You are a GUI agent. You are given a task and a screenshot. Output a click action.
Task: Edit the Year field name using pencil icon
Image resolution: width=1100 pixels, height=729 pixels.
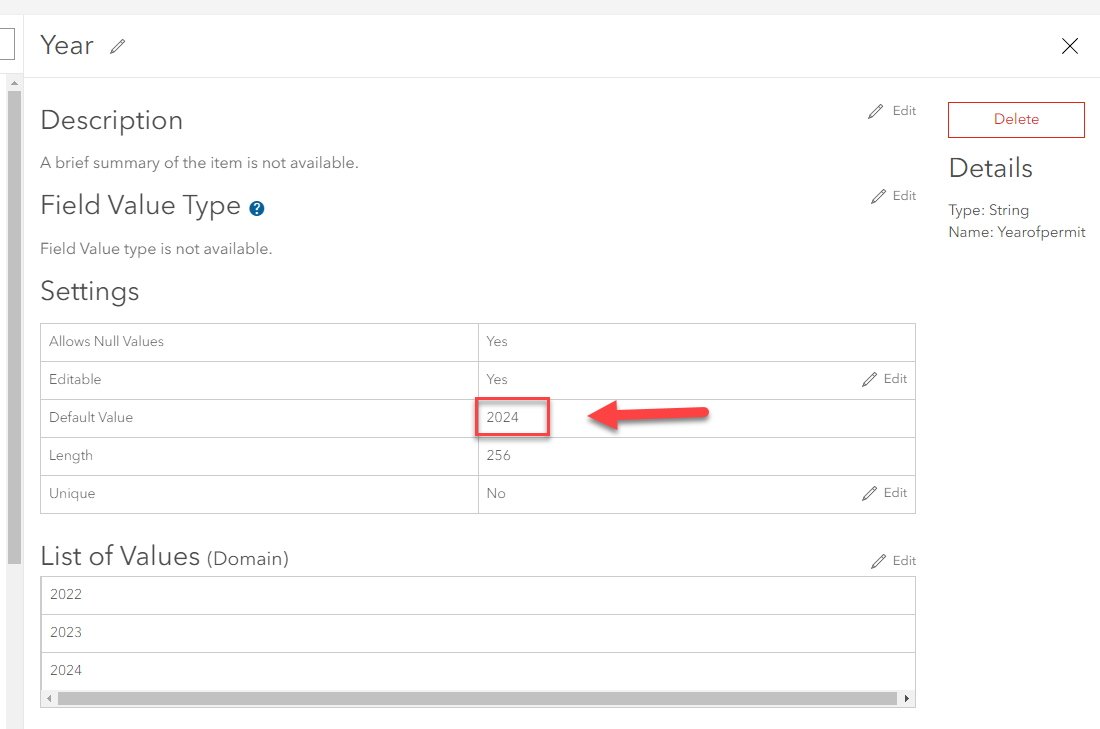point(117,46)
